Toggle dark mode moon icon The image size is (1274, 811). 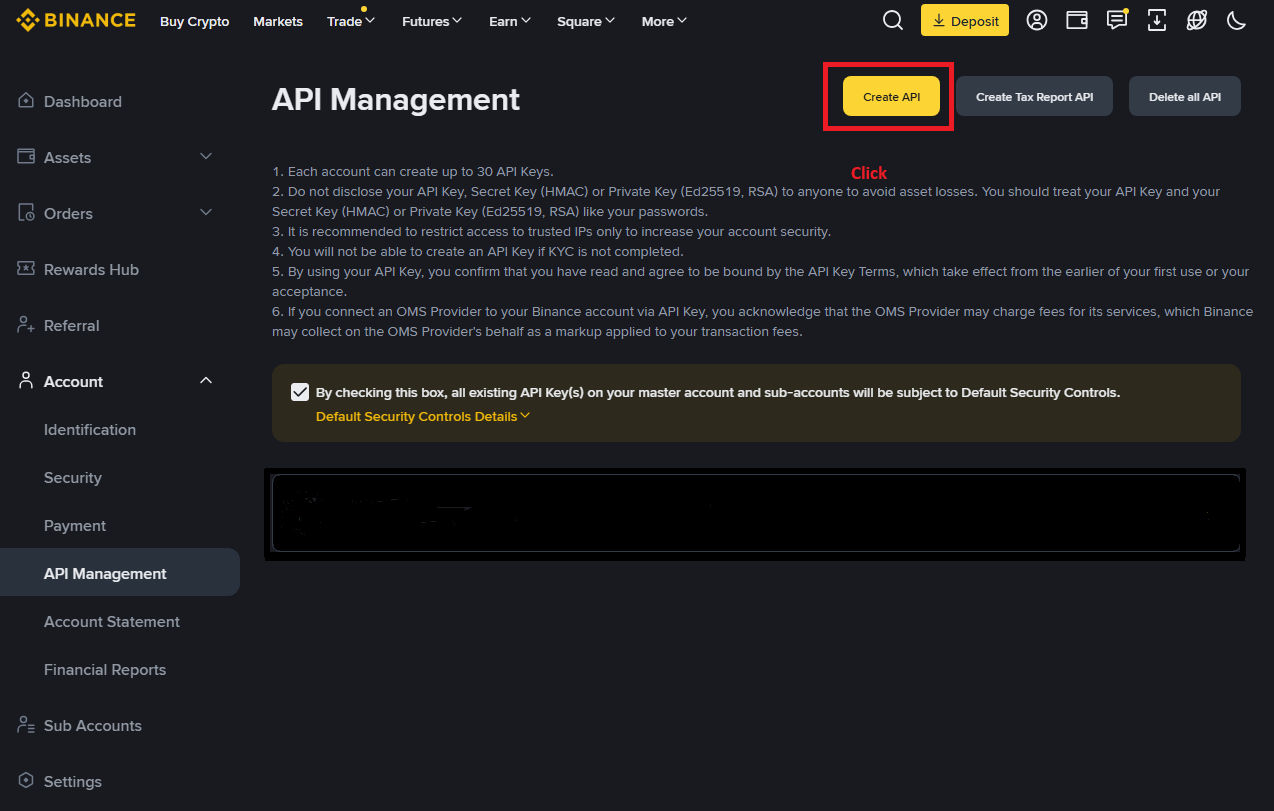(1237, 20)
